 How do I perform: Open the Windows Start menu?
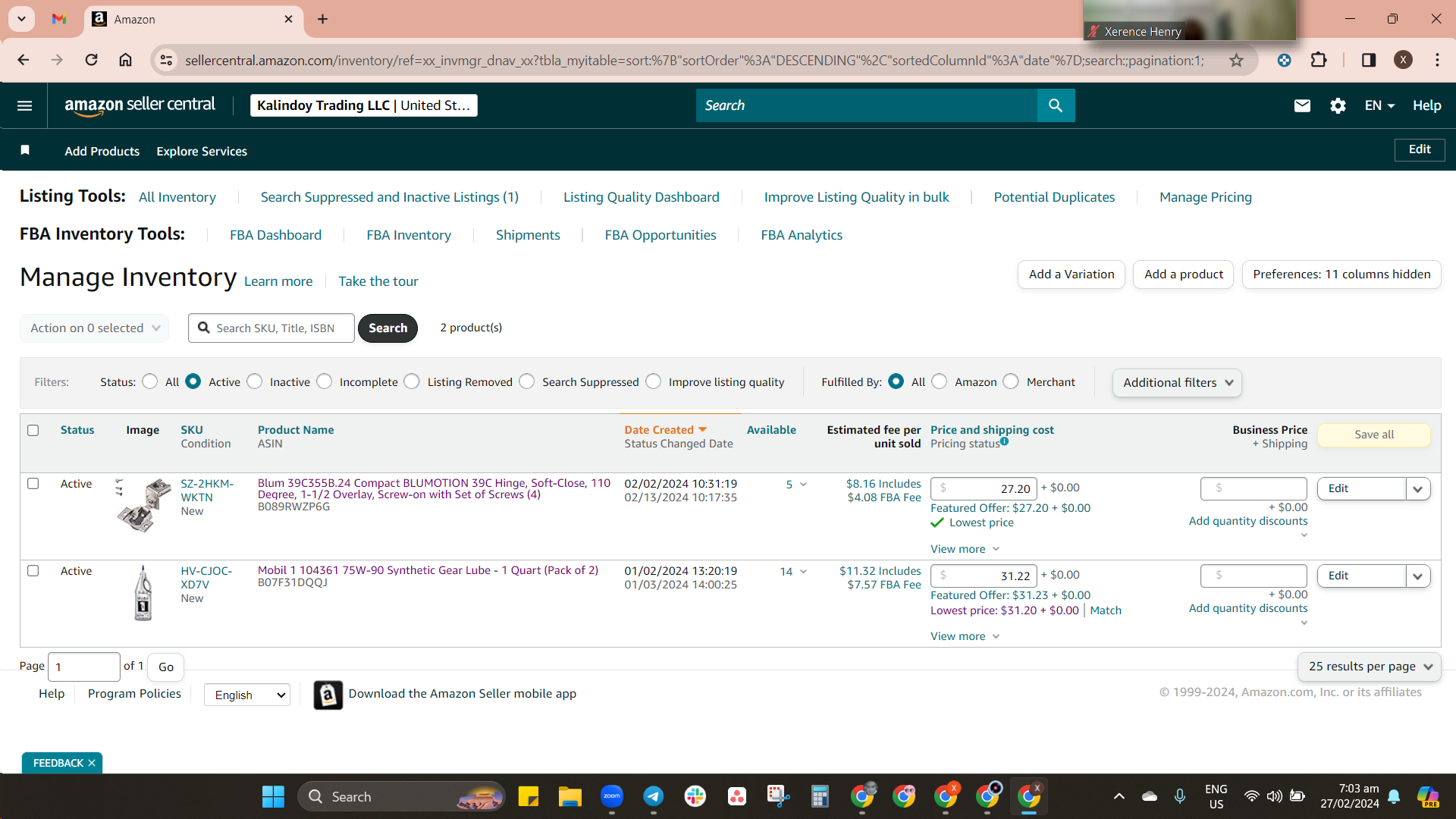(273, 796)
